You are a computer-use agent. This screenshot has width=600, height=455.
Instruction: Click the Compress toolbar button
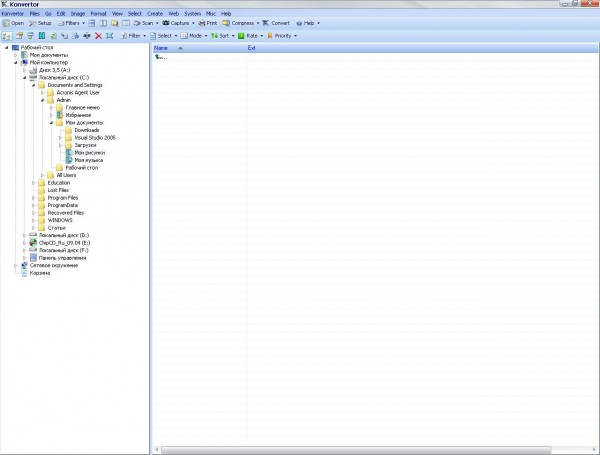click(238, 23)
